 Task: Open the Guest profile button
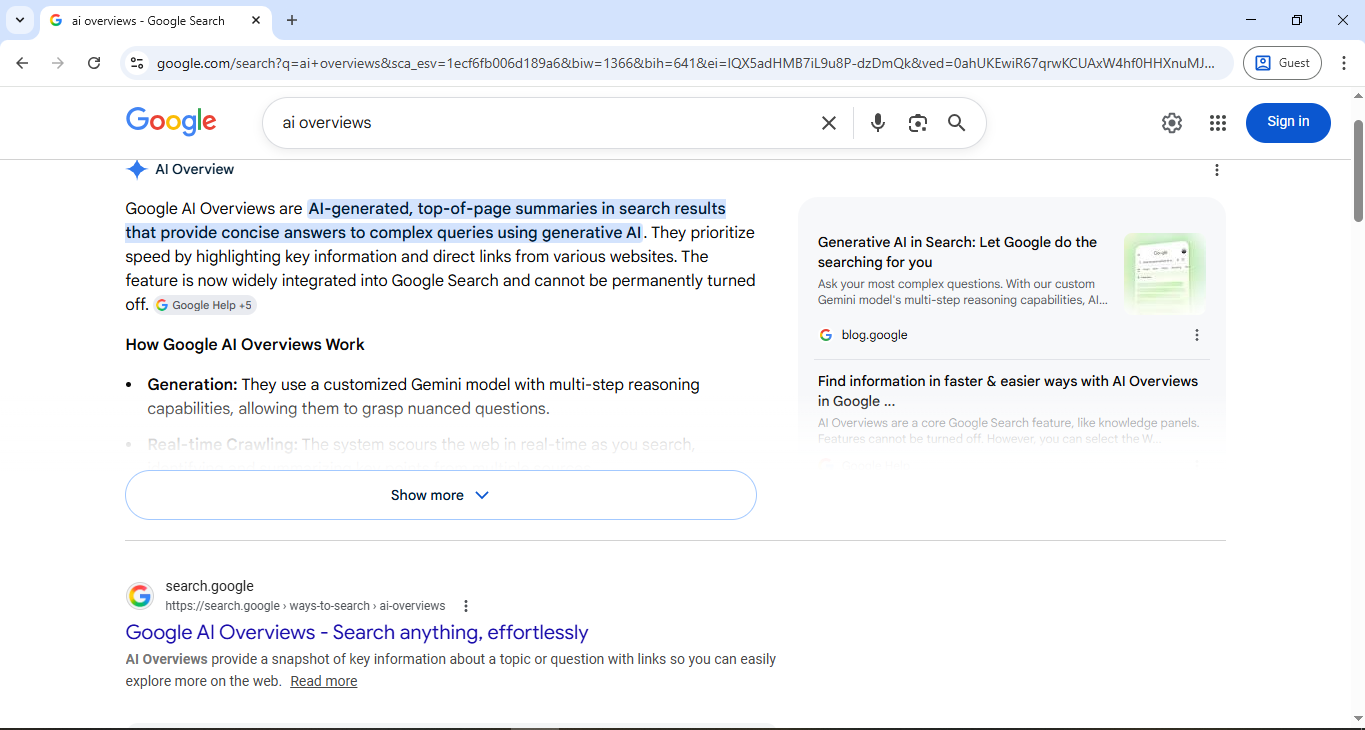coord(1282,63)
